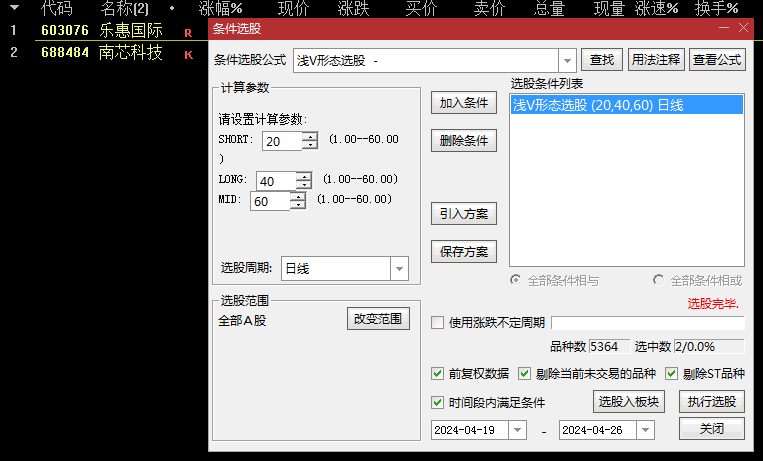Screen dimensions: 763x461
Task: Click the 选中数 2/0.0% field
Action: point(709,347)
